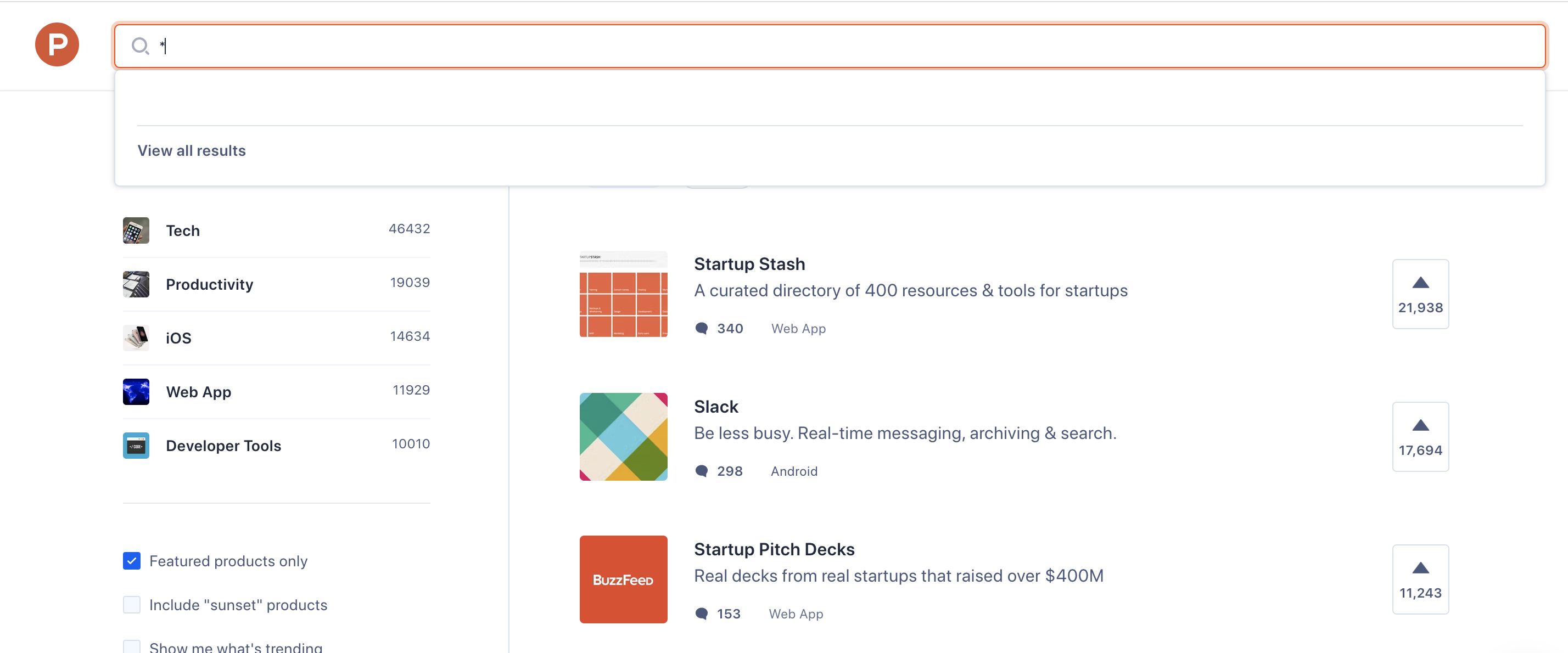Click the Productivity category thumbnail icon

pyautogui.click(x=136, y=284)
